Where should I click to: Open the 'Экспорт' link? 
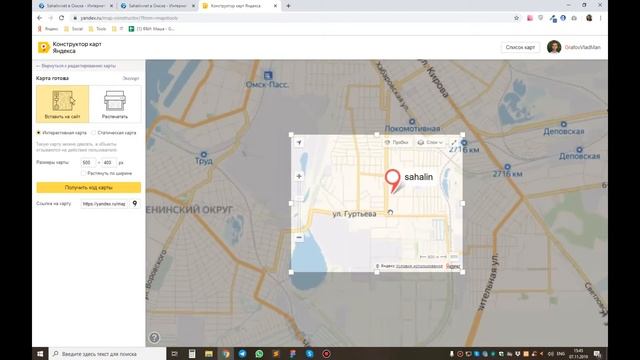131,78
